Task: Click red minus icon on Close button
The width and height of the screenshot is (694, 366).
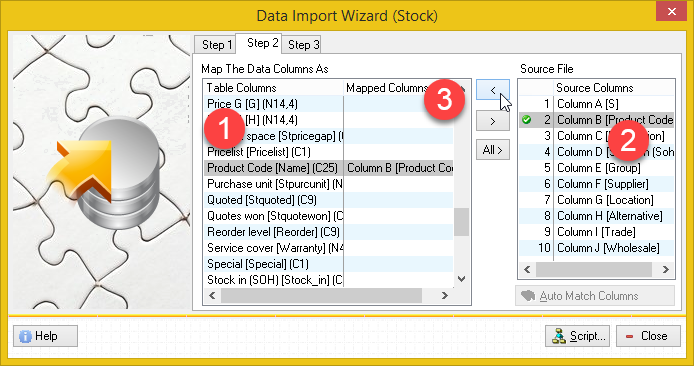Action: click(x=629, y=336)
